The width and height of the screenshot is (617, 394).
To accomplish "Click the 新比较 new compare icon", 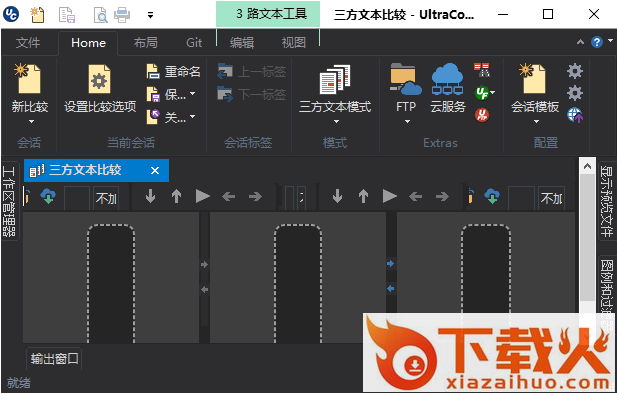I will coord(28,79).
